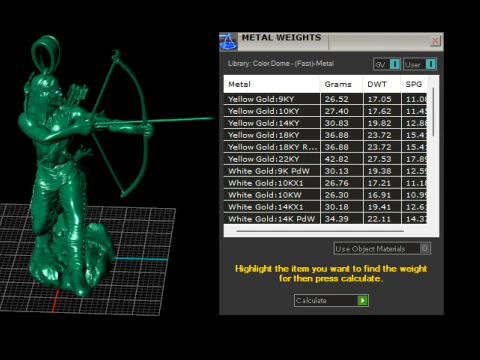The height and width of the screenshot is (360, 480).
Task: Select the Yellow Gold:18KY R... row
Action: 325,147
